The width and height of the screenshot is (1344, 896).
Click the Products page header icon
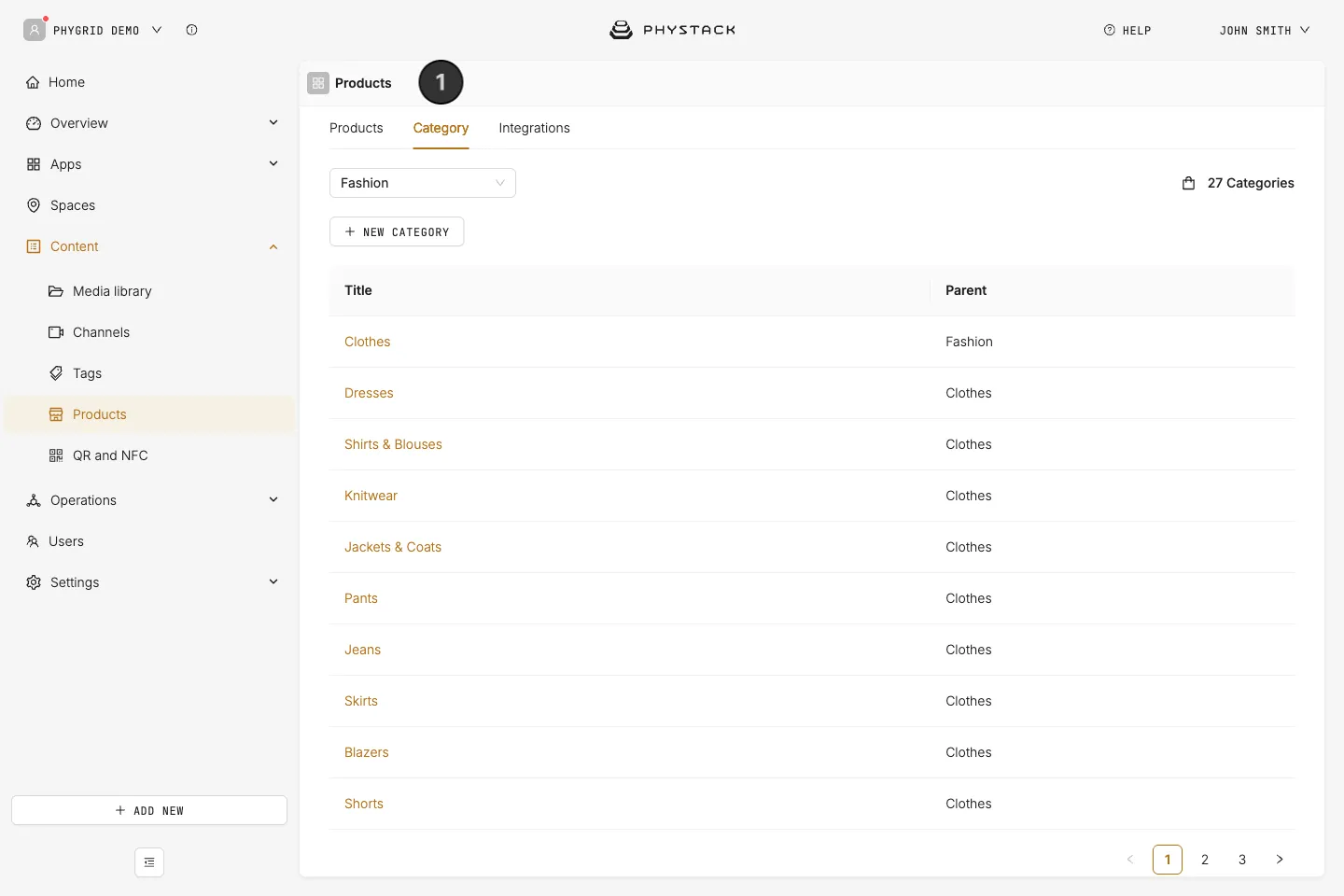coord(318,83)
